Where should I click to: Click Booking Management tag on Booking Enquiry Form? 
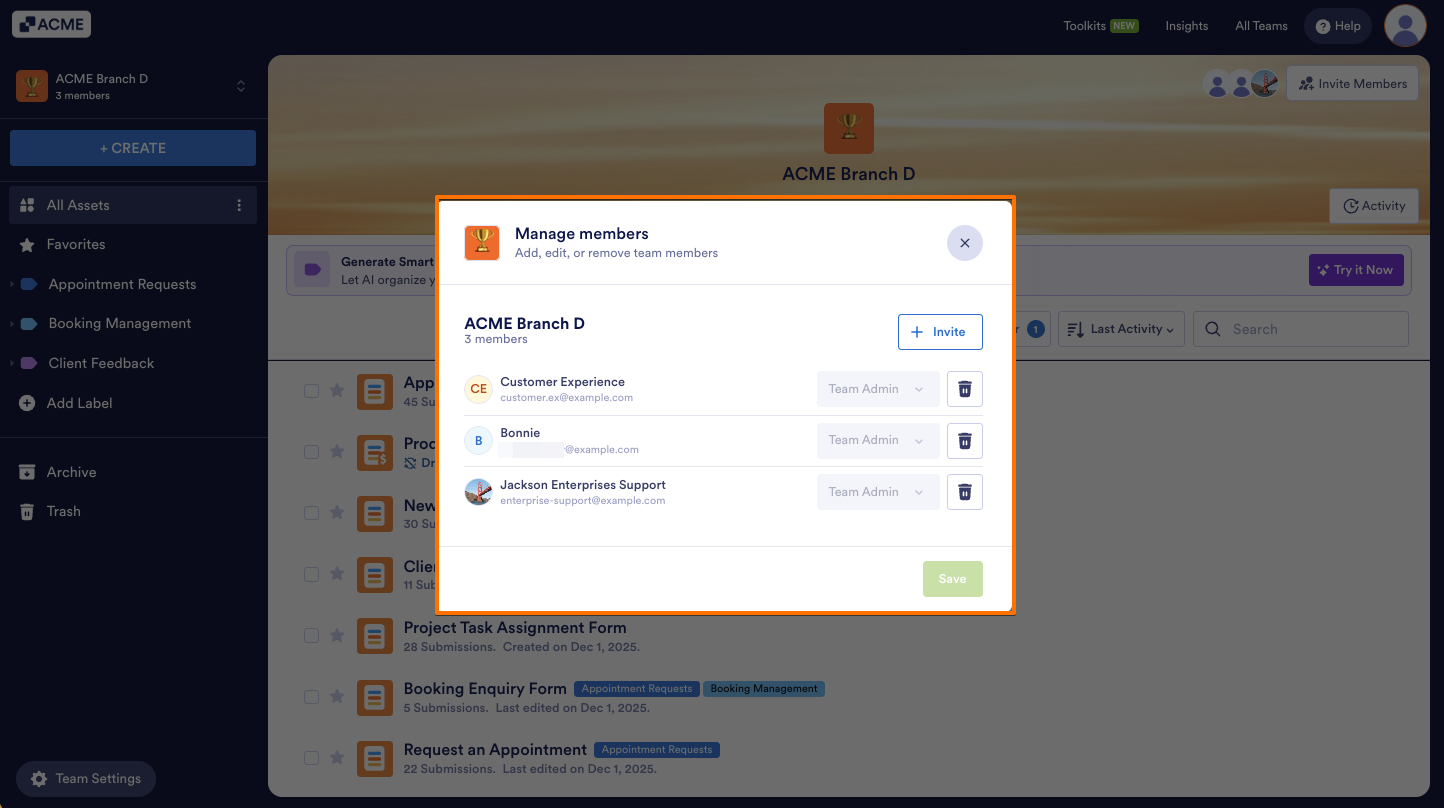(764, 689)
